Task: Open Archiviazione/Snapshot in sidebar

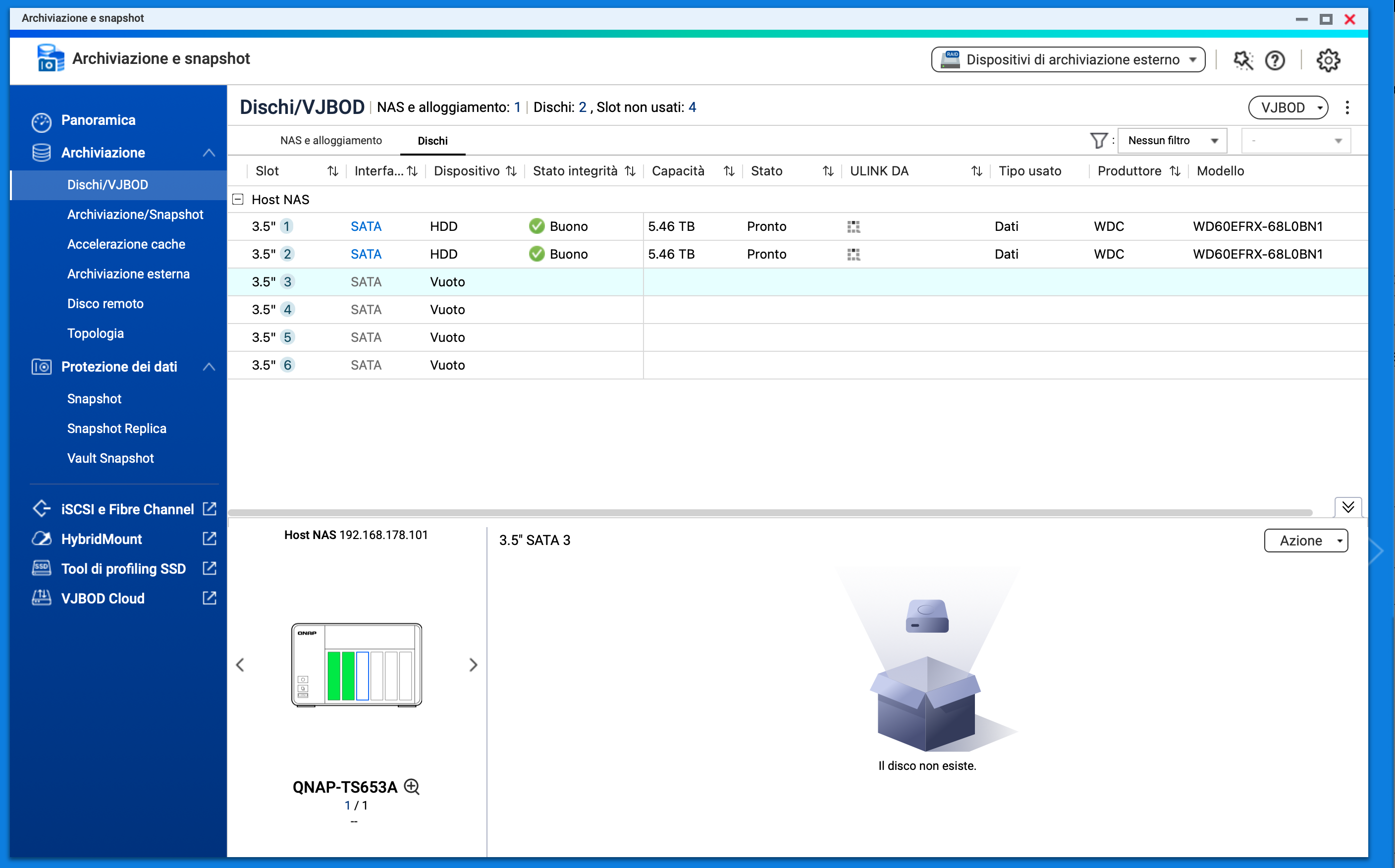Action: point(135,215)
